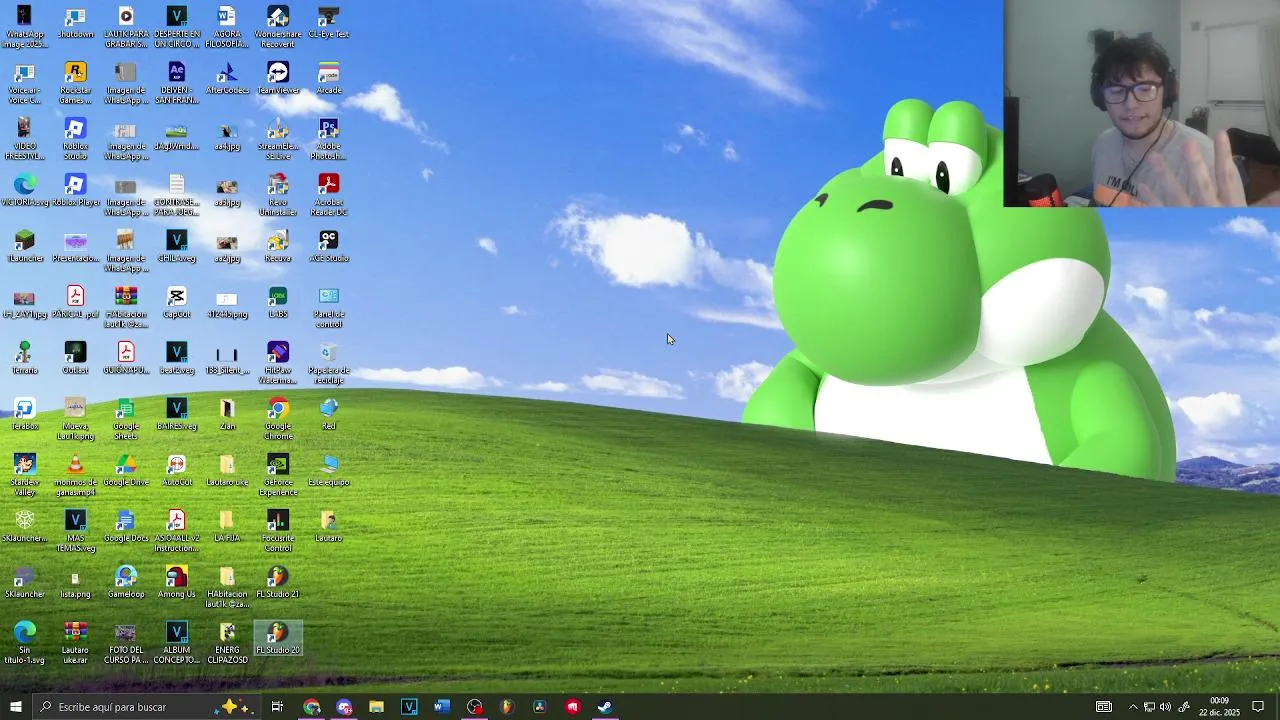Open Task View from the taskbar
Image resolution: width=1280 pixels, height=720 pixels.
(x=277, y=707)
